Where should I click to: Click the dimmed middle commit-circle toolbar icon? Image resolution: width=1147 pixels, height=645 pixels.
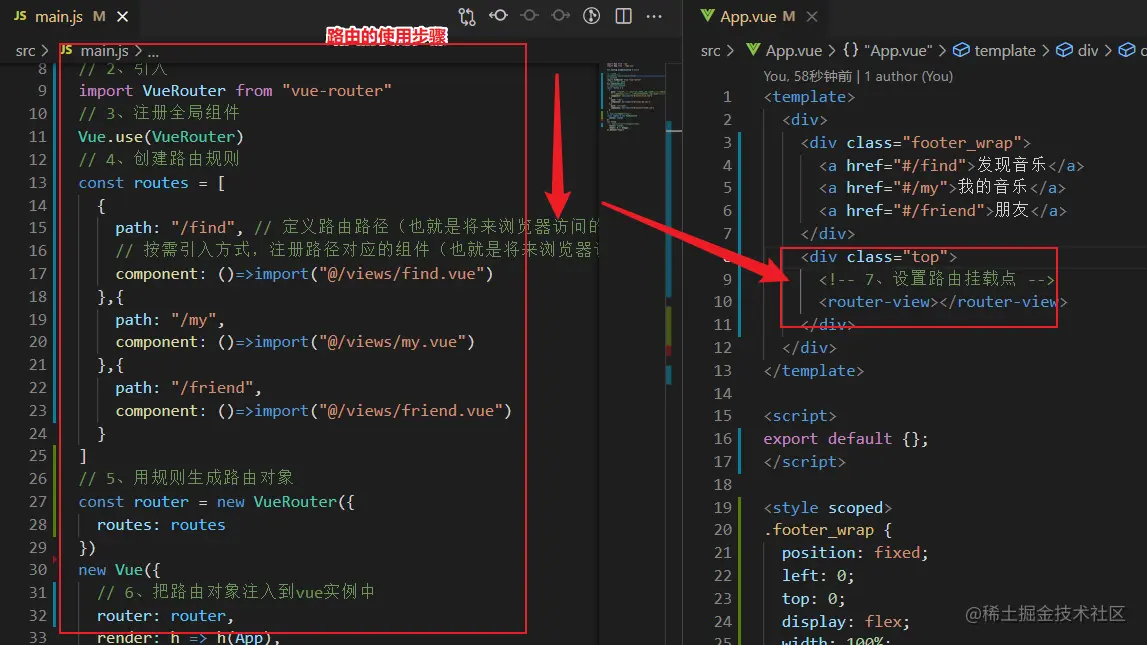[x=530, y=15]
